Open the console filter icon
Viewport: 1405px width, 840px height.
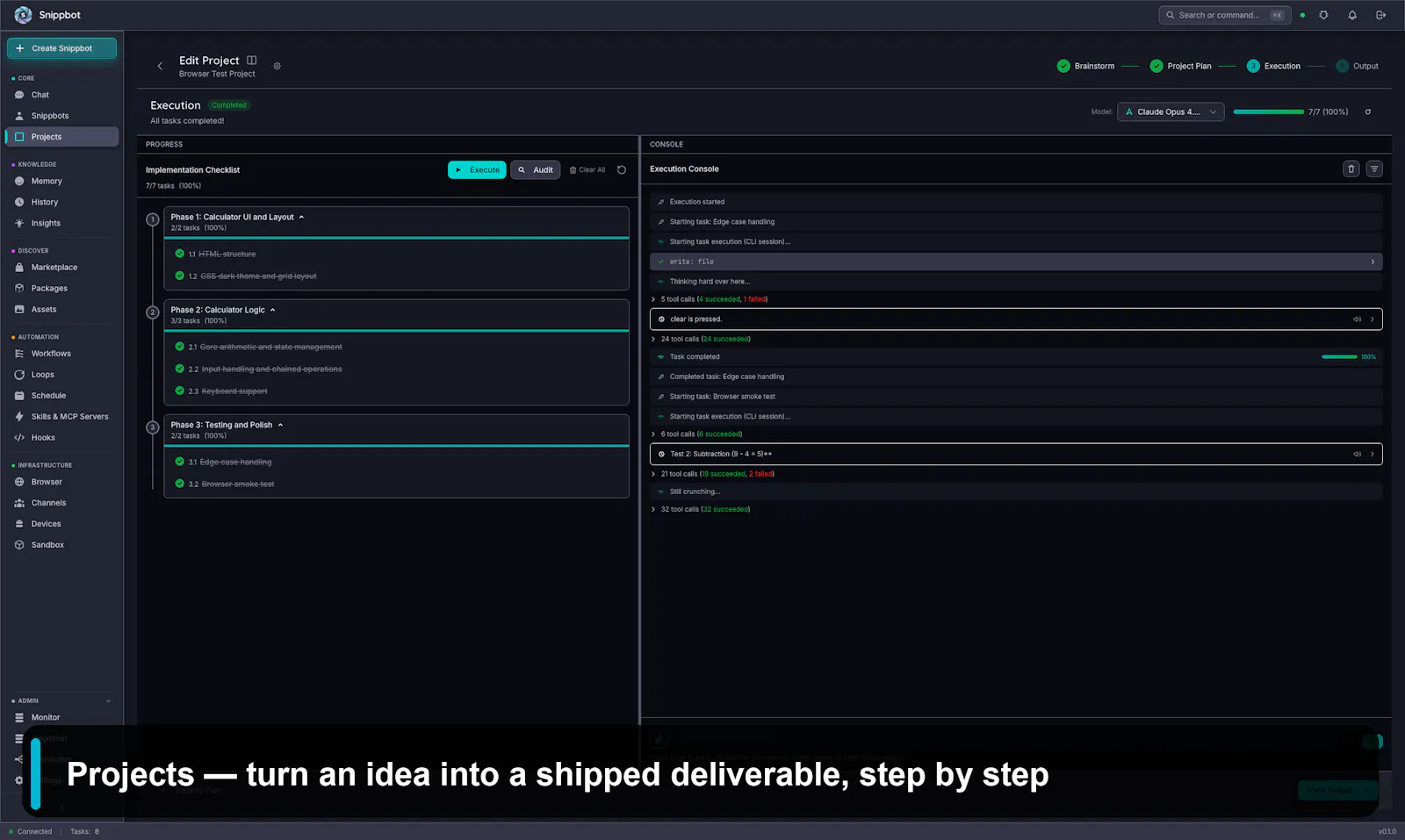1374,169
